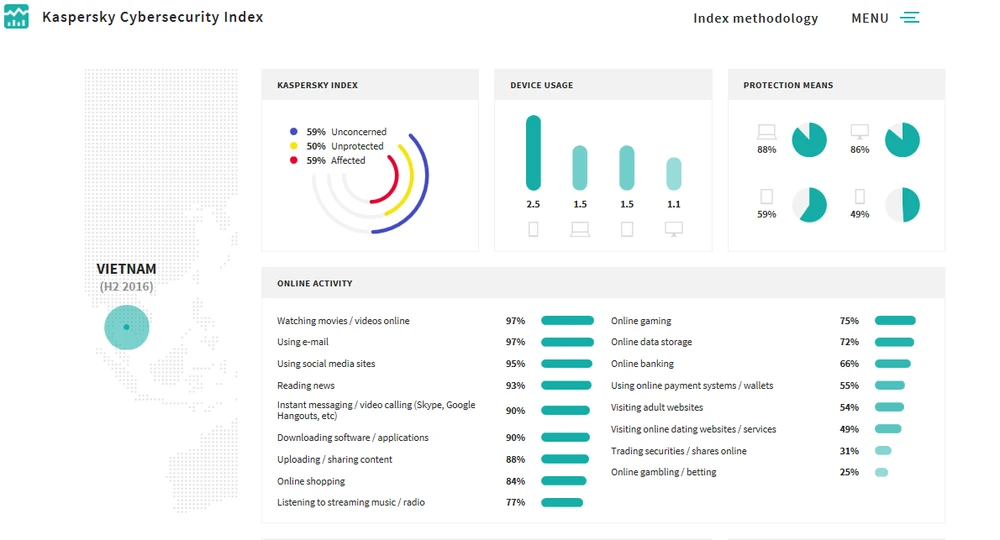Click the Kaspersky Cybersecurity Index logo icon
The width and height of the screenshot is (1000, 540).
coord(16,17)
